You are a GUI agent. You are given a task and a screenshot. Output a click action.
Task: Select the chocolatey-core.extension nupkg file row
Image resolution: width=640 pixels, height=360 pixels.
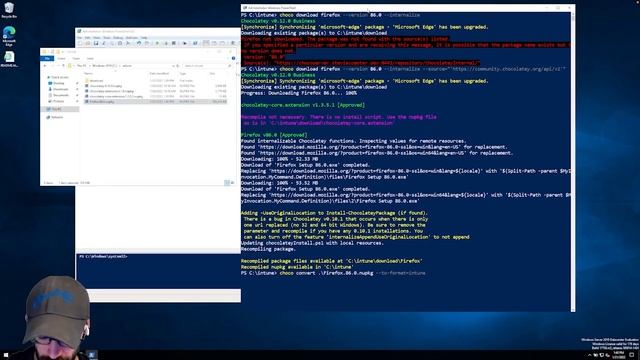156,96
